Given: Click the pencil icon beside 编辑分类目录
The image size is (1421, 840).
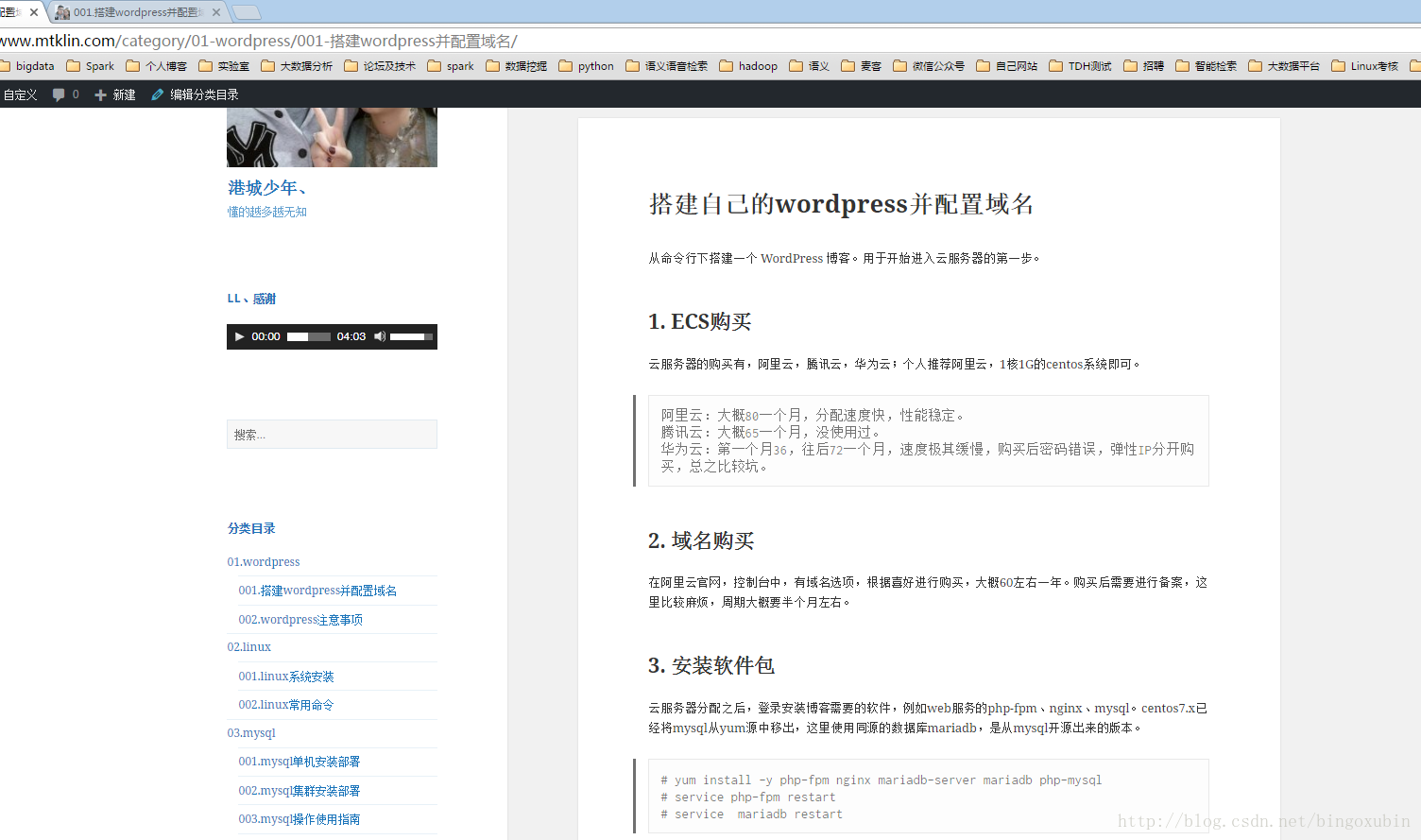Looking at the screenshot, I should click(x=157, y=94).
